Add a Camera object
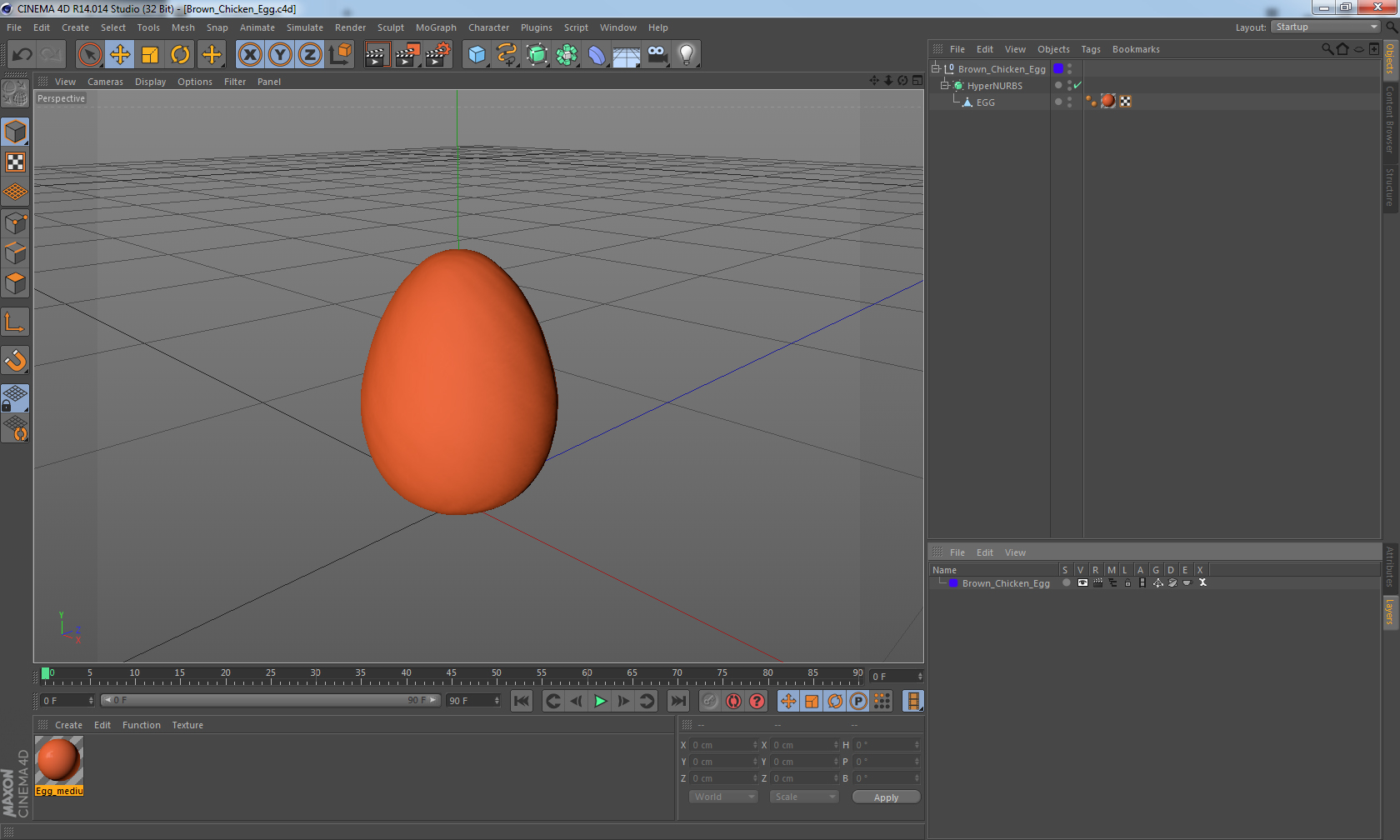This screenshot has width=1400, height=840. (x=657, y=55)
